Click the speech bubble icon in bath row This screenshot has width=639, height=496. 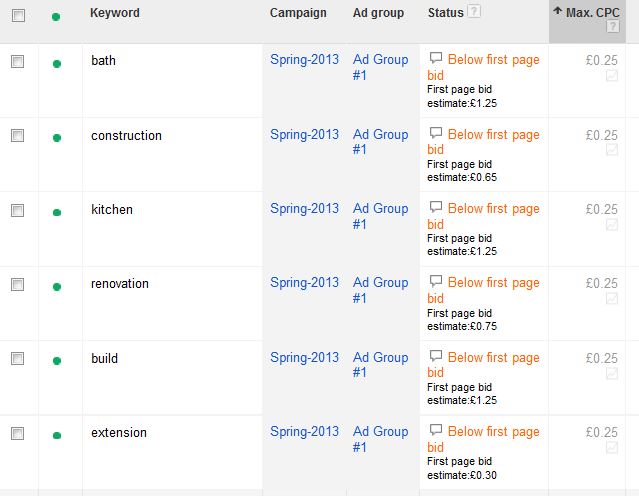click(x=436, y=58)
